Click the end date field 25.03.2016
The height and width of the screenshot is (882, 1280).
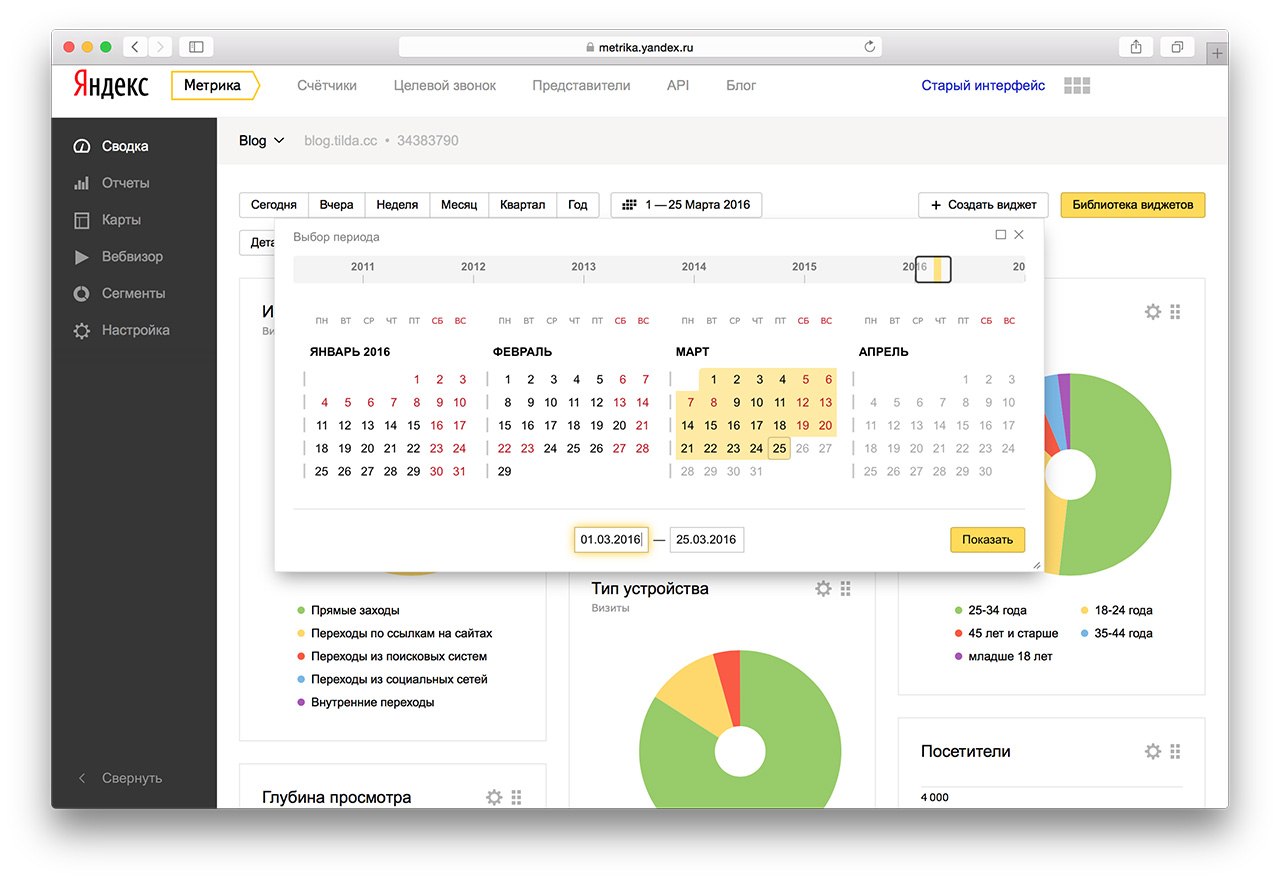tap(706, 540)
